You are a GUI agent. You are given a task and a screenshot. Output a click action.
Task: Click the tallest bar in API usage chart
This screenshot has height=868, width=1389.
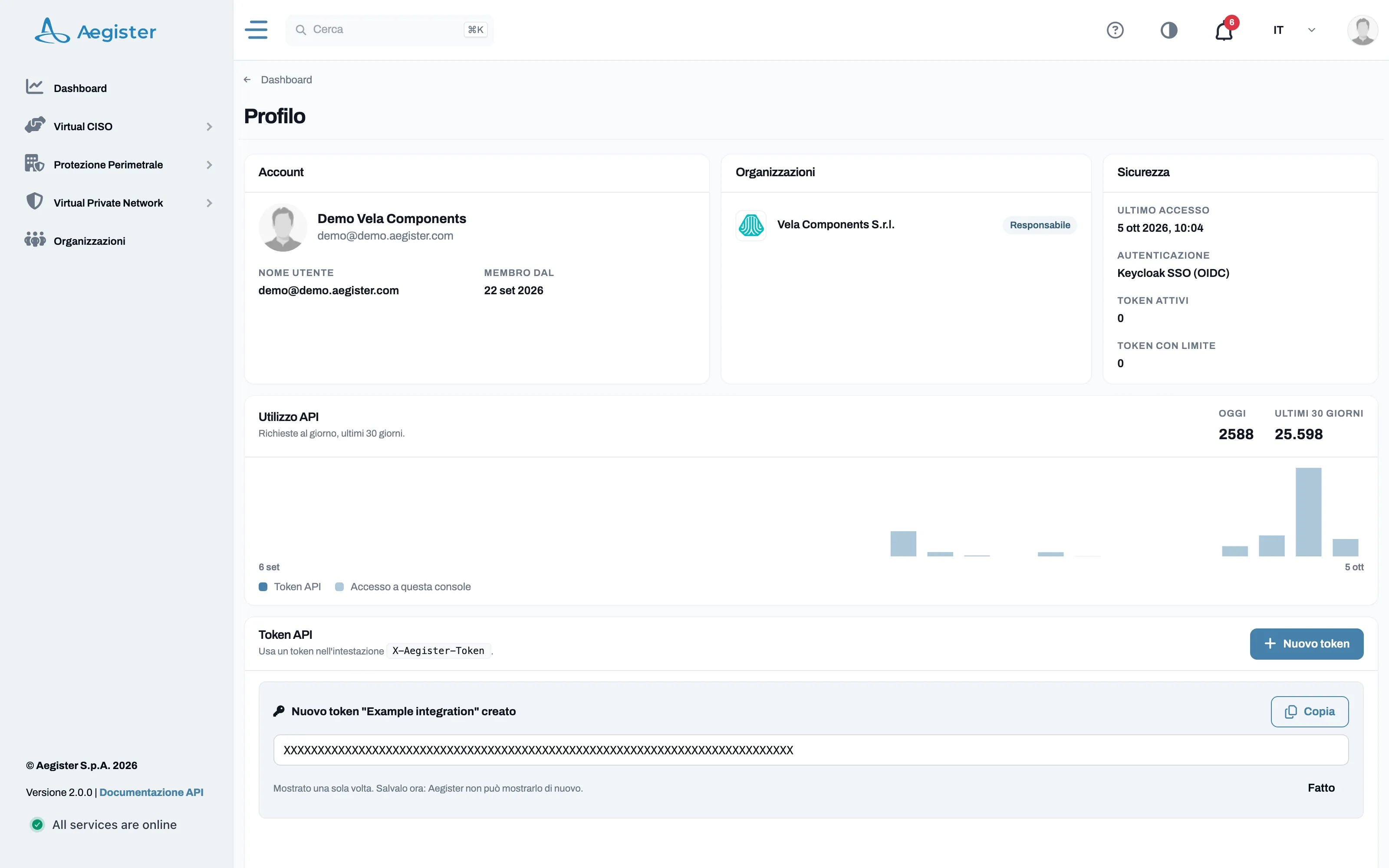tap(1308, 512)
